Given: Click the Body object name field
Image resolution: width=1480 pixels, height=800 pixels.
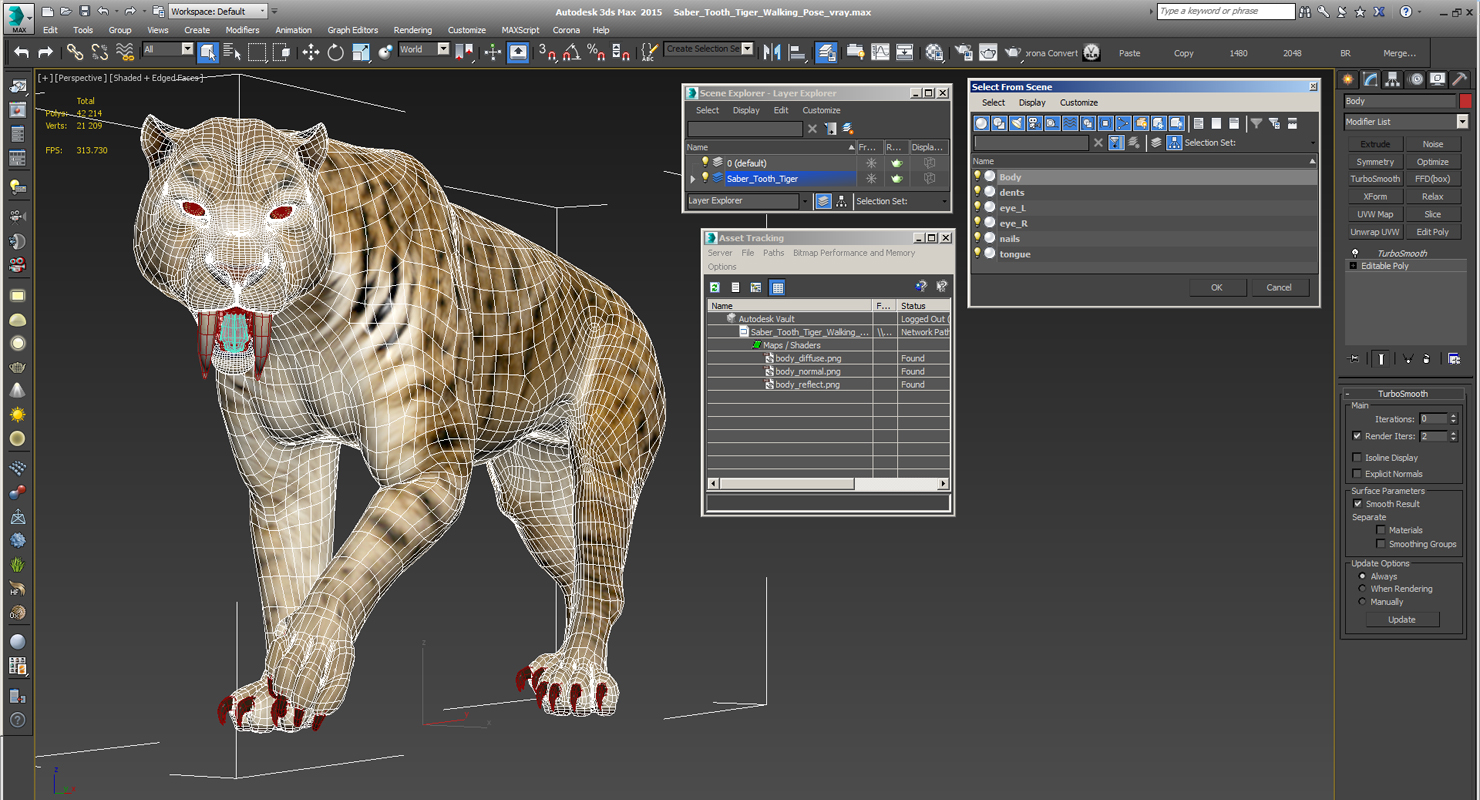Looking at the screenshot, I should pos(1400,101).
